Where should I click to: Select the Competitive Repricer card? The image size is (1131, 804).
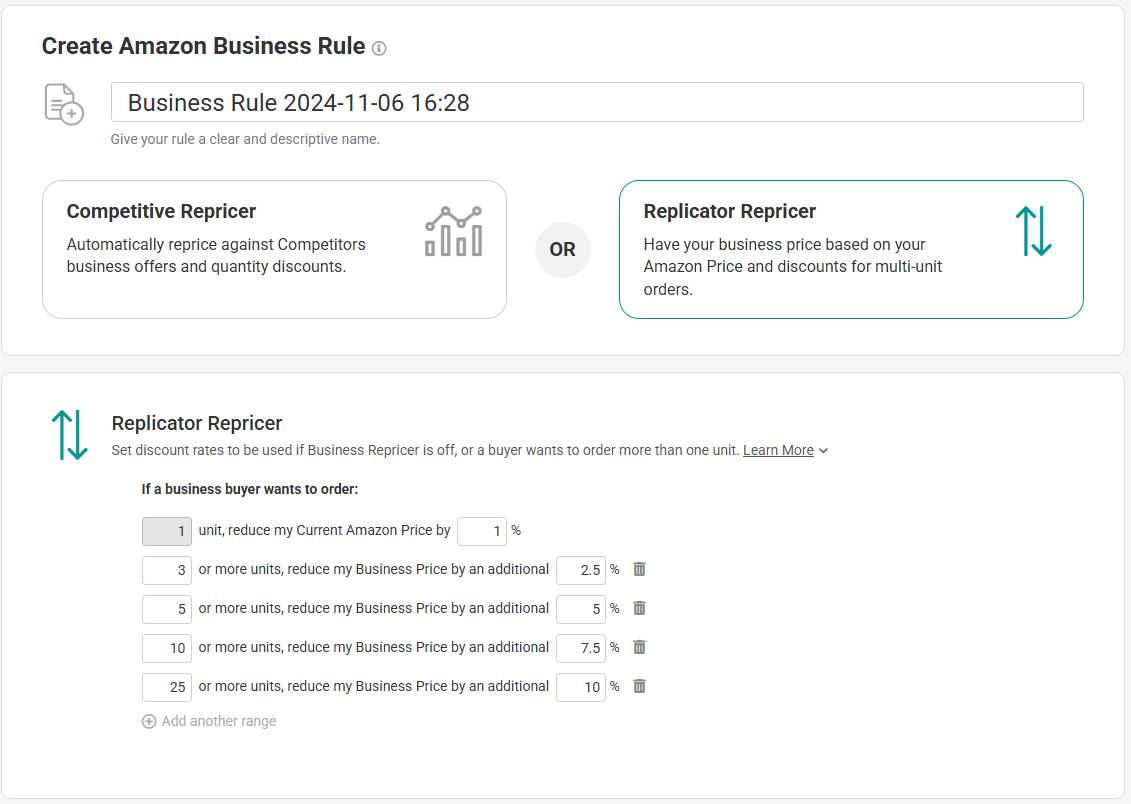274,249
